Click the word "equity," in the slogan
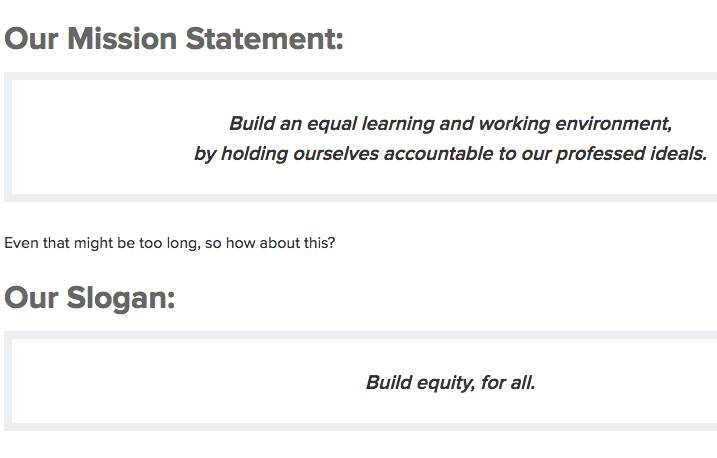Screen dimensions: 717x458 click(444, 382)
